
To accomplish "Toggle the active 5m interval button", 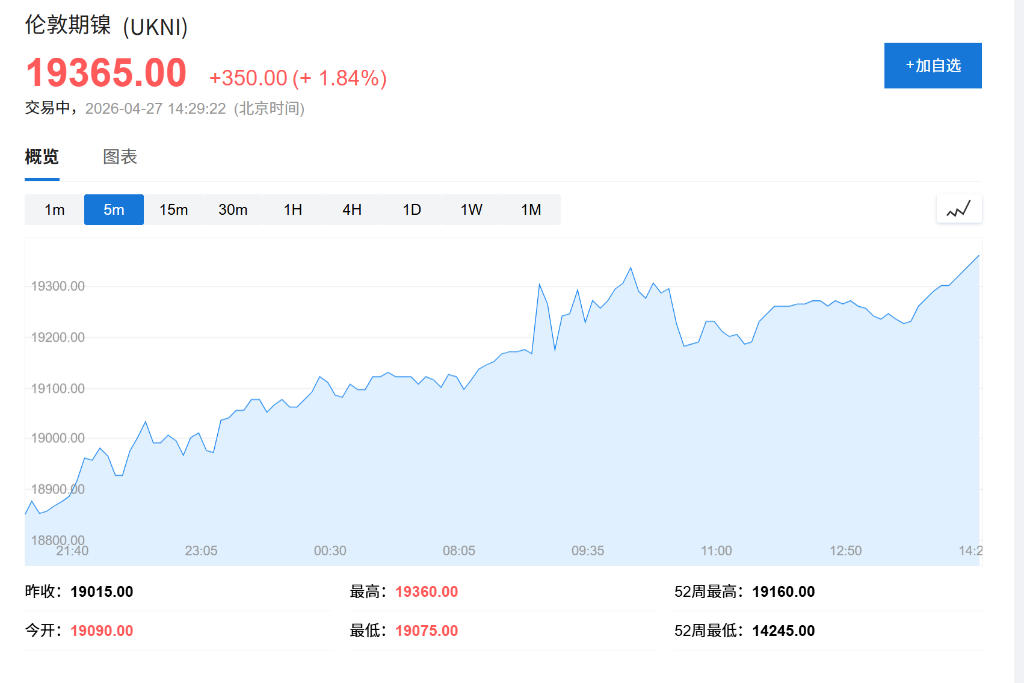I will (x=113, y=210).
